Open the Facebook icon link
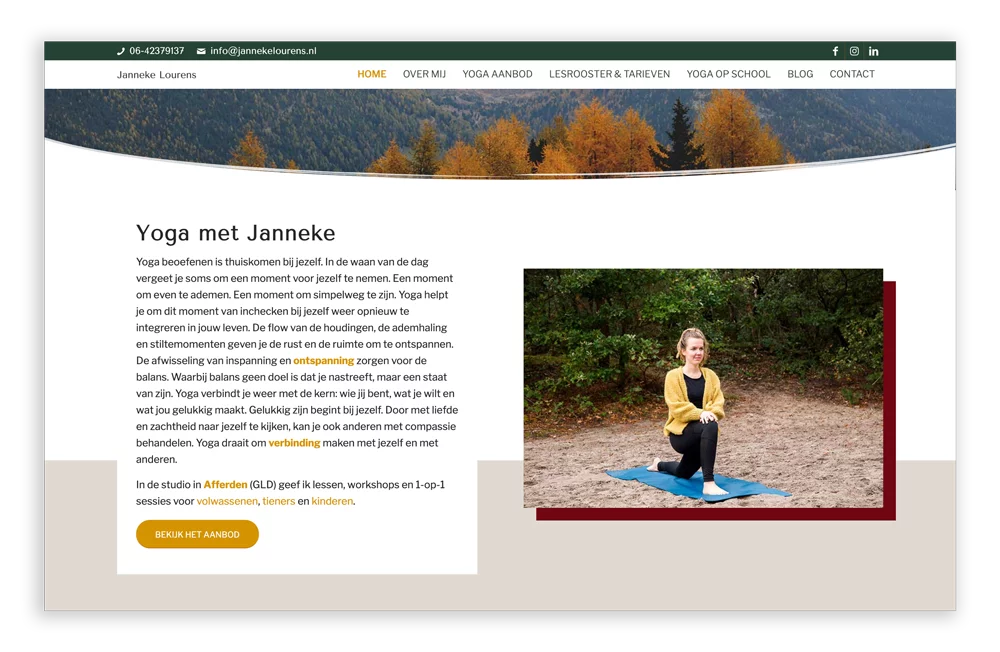 pyautogui.click(x=835, y=51)
